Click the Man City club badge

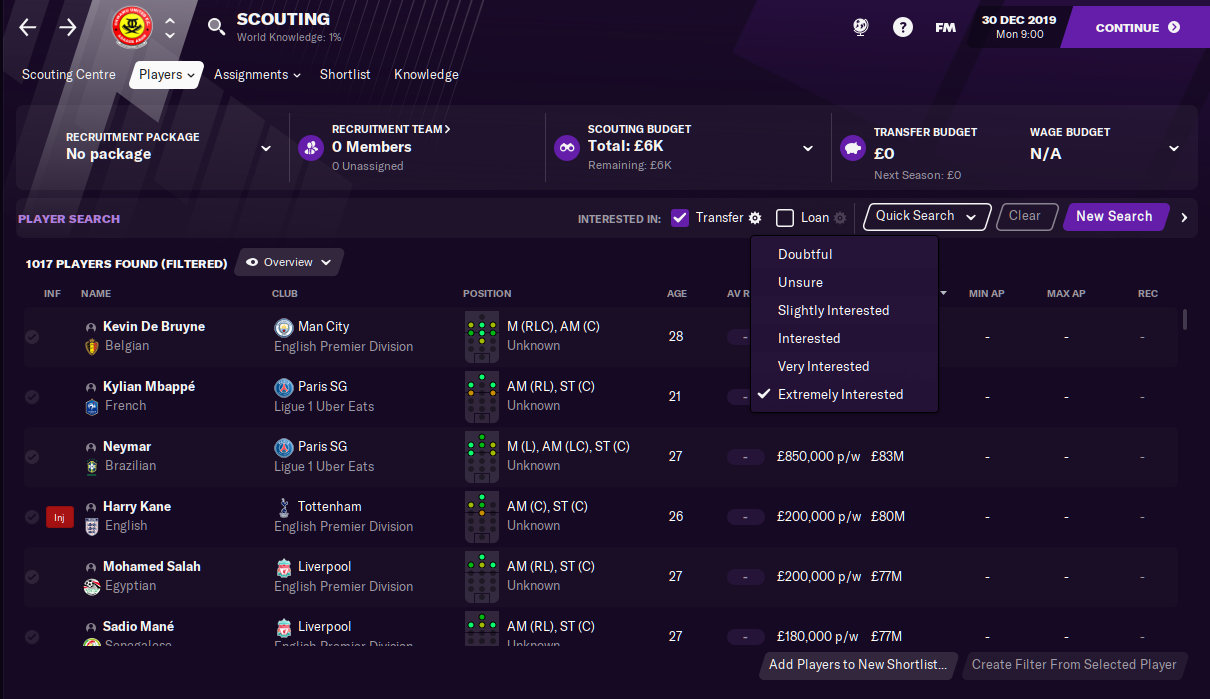coord(284,327)
